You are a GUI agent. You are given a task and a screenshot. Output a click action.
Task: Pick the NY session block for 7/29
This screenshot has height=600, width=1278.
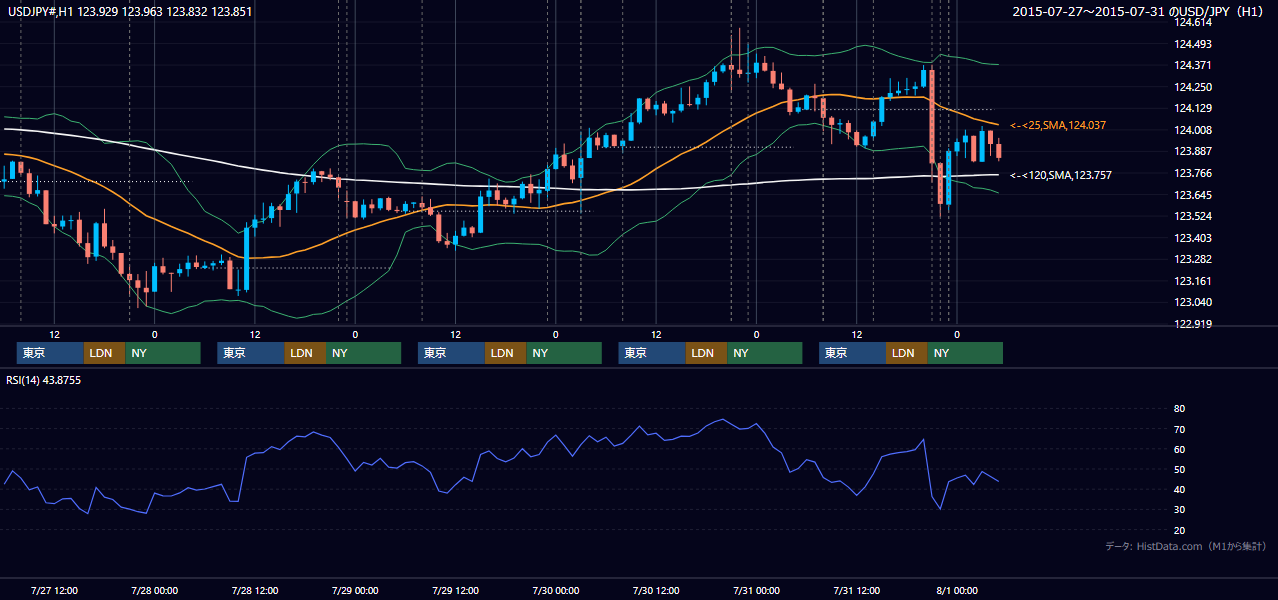[x=564, y=353]
